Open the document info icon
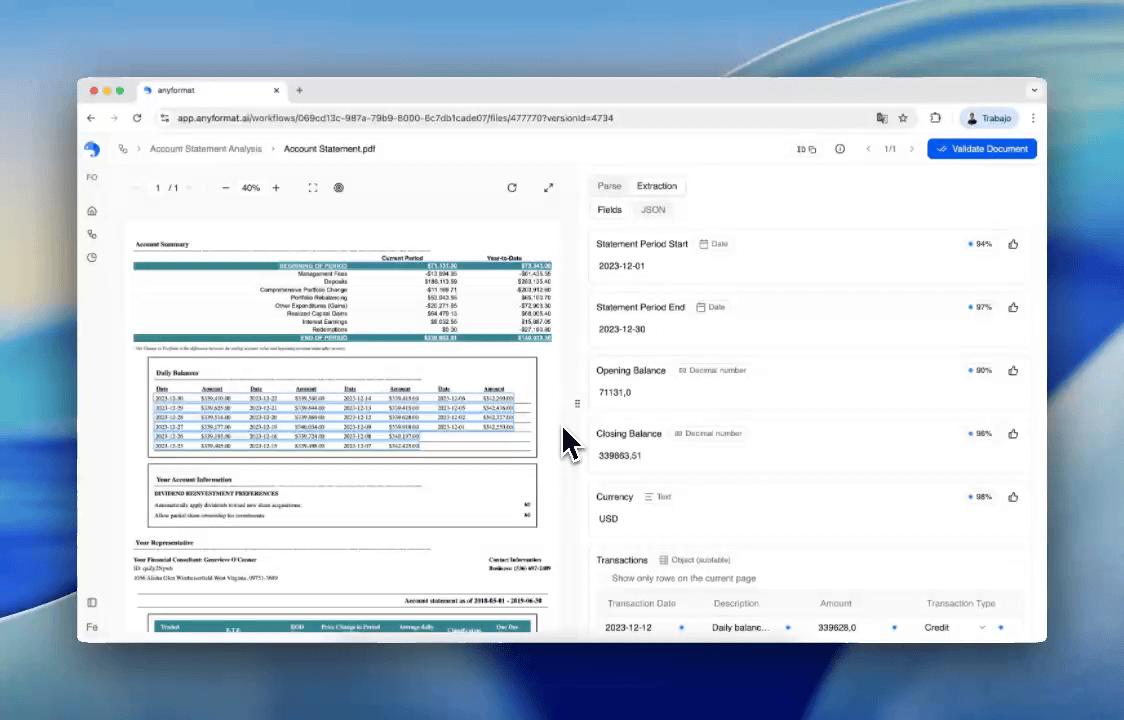Viewport: 1124px width, 720px height. [840, 149]
